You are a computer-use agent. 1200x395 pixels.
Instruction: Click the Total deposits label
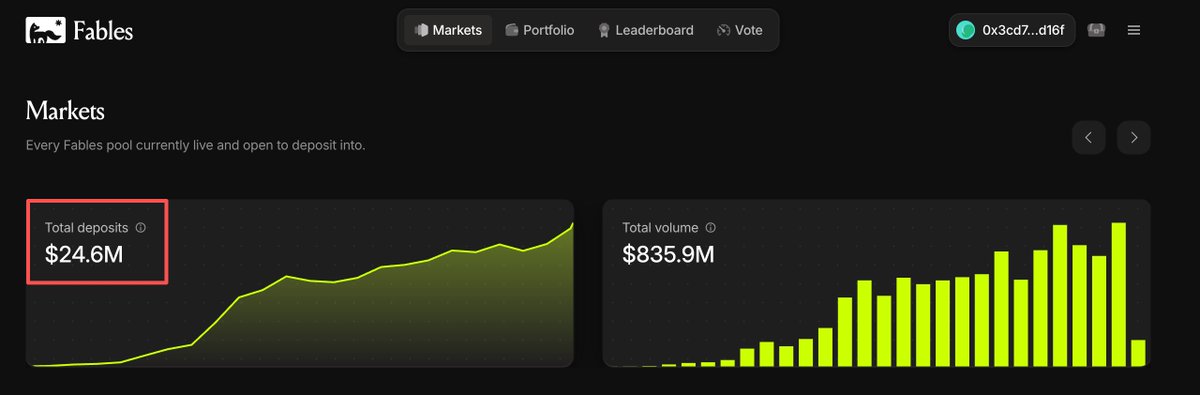(x=86, y=228)
